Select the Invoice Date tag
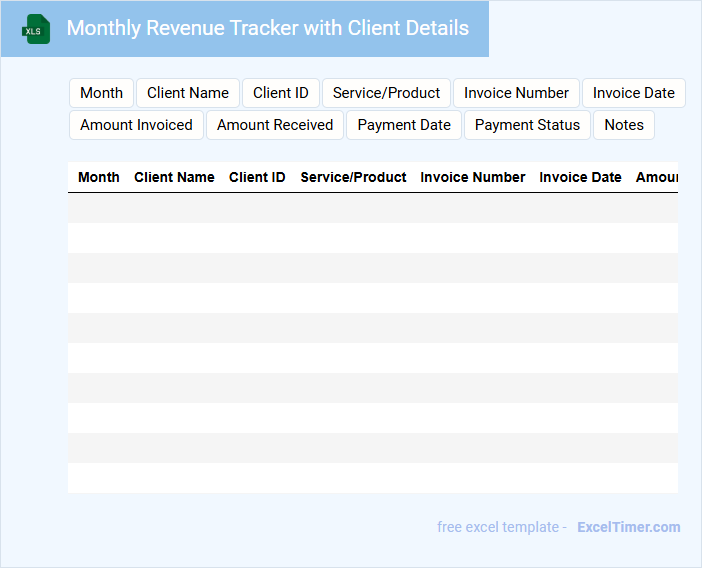This screenshot has width=702, height=568. pos(633,93)
